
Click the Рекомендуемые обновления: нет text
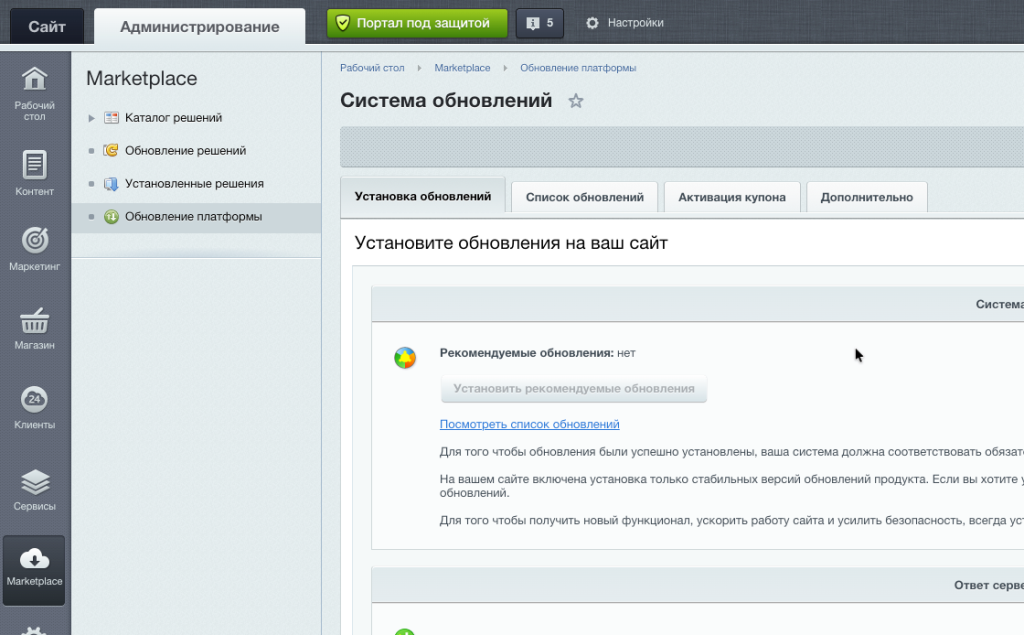pos(537,353)
